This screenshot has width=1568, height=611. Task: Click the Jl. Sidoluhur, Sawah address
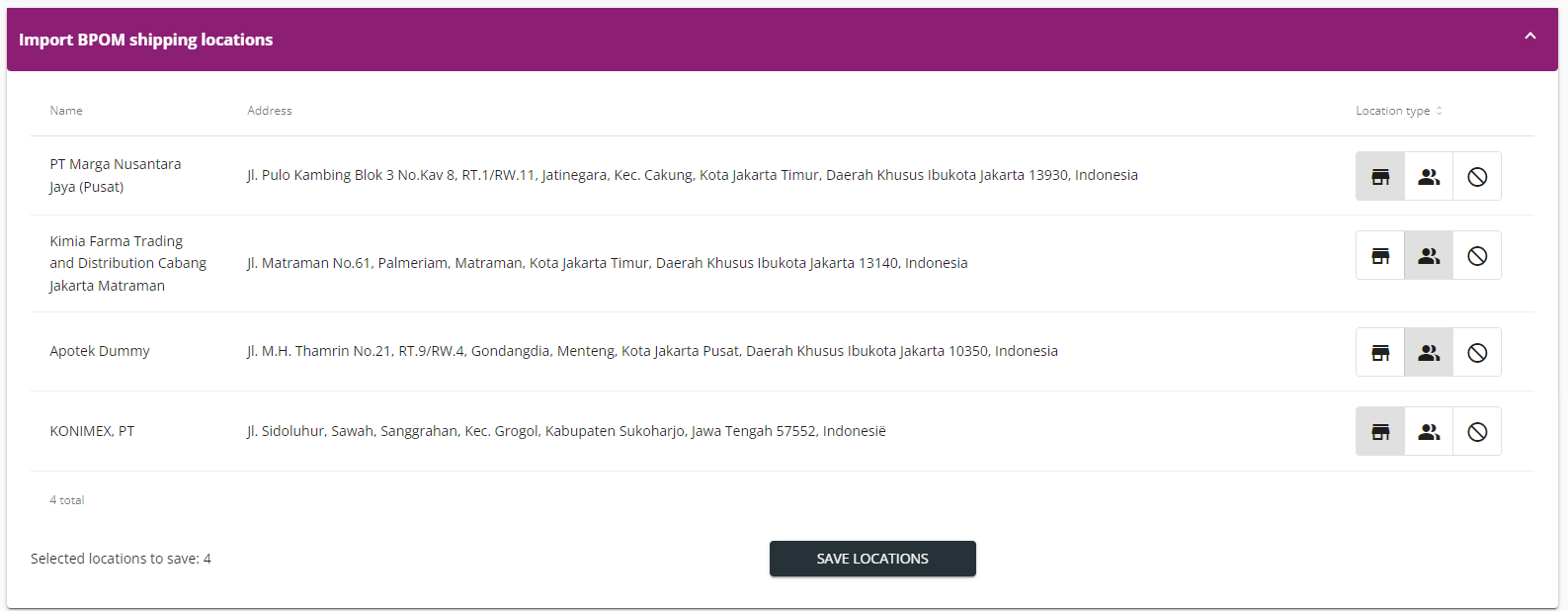coord(566,431)
